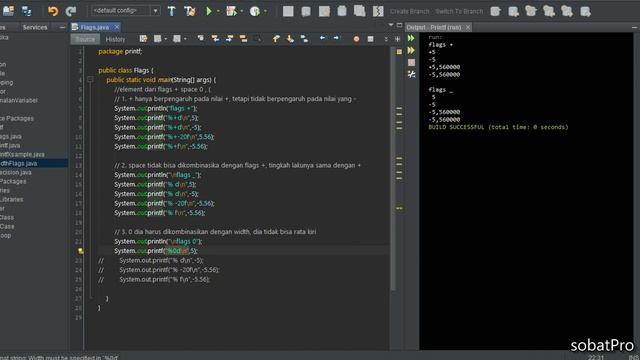Viewport: 640px width, 360px height.
Task: Click the Last Edit icon in editor toolbar
Action: [x=143, y=39]
